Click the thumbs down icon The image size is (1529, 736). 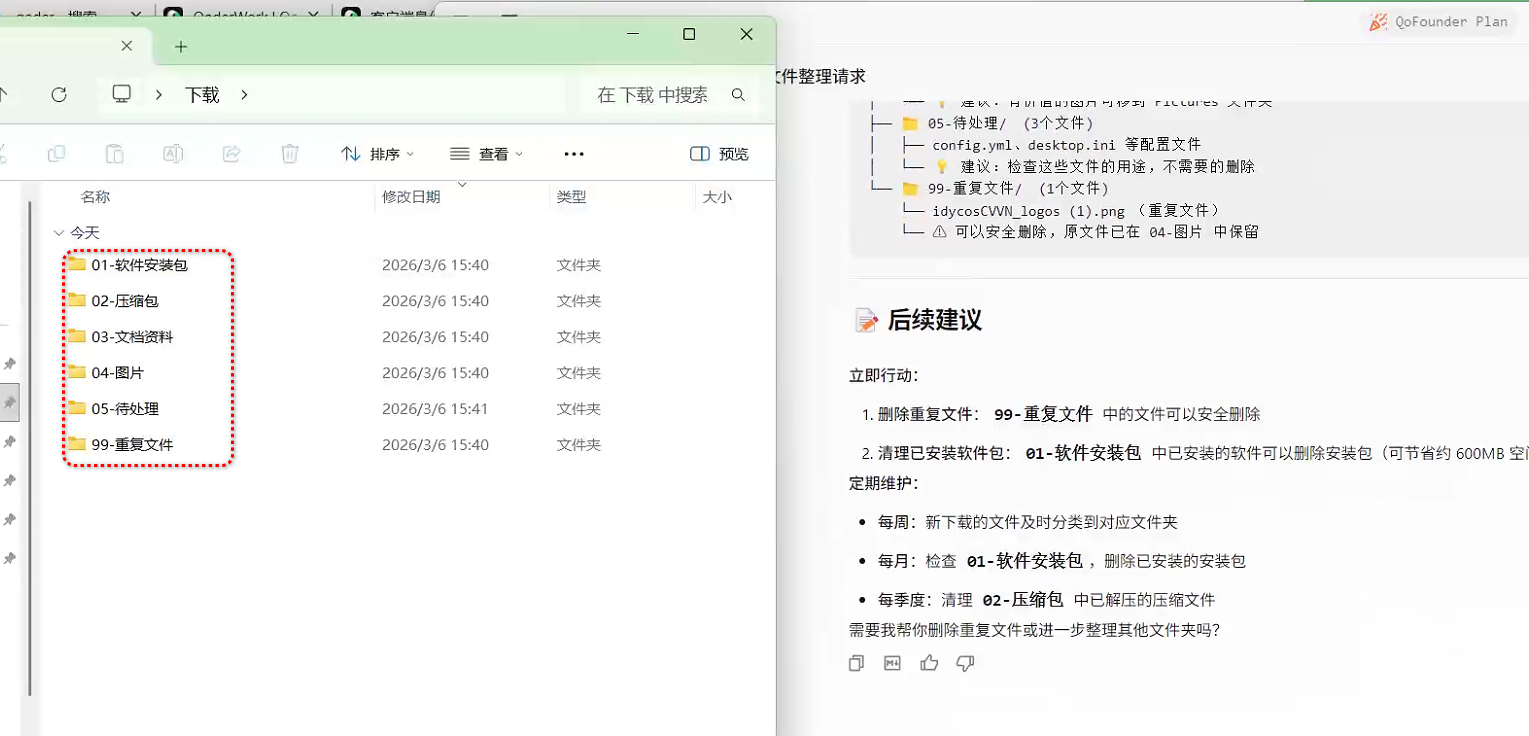click(965, 663)
